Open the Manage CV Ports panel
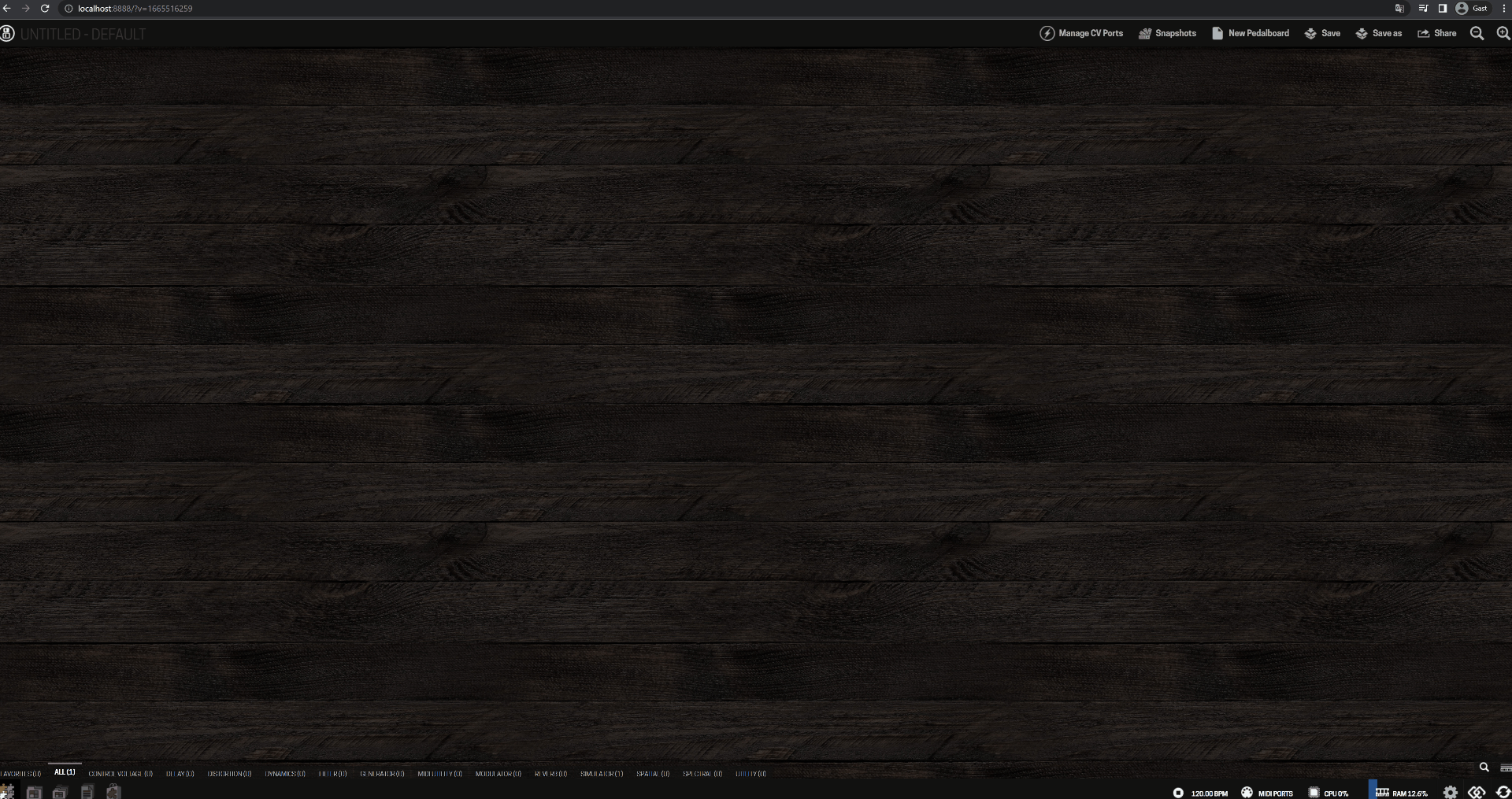The image size is (1512, 799). point(1081,33)
